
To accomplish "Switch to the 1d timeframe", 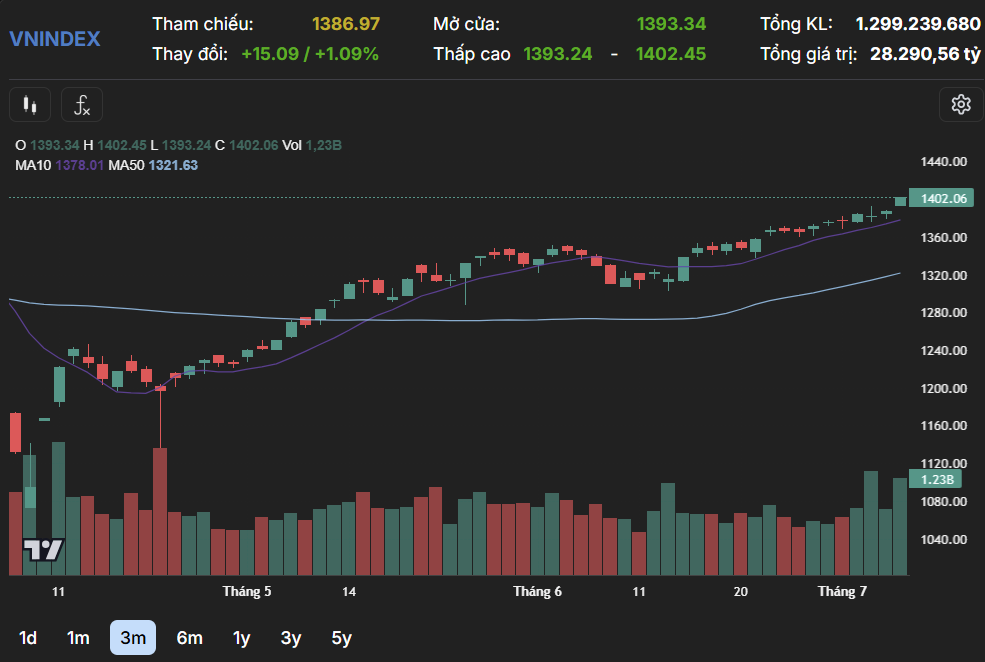I will [26, 637].
